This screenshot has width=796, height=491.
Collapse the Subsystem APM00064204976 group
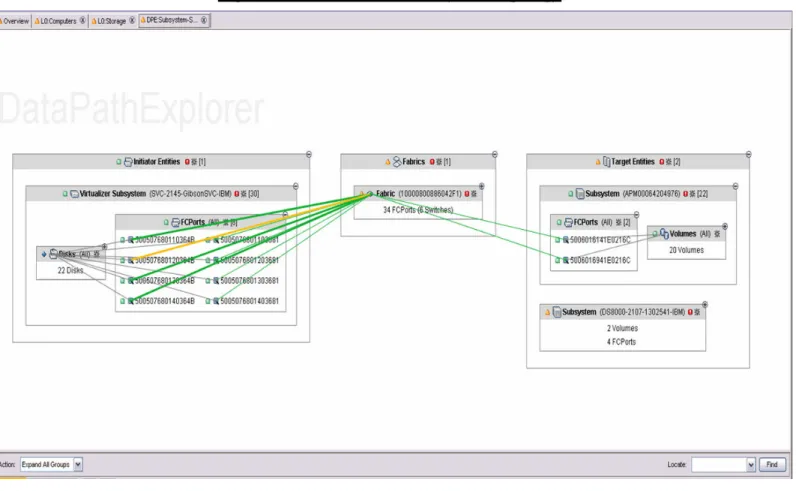tap(735, 186)
